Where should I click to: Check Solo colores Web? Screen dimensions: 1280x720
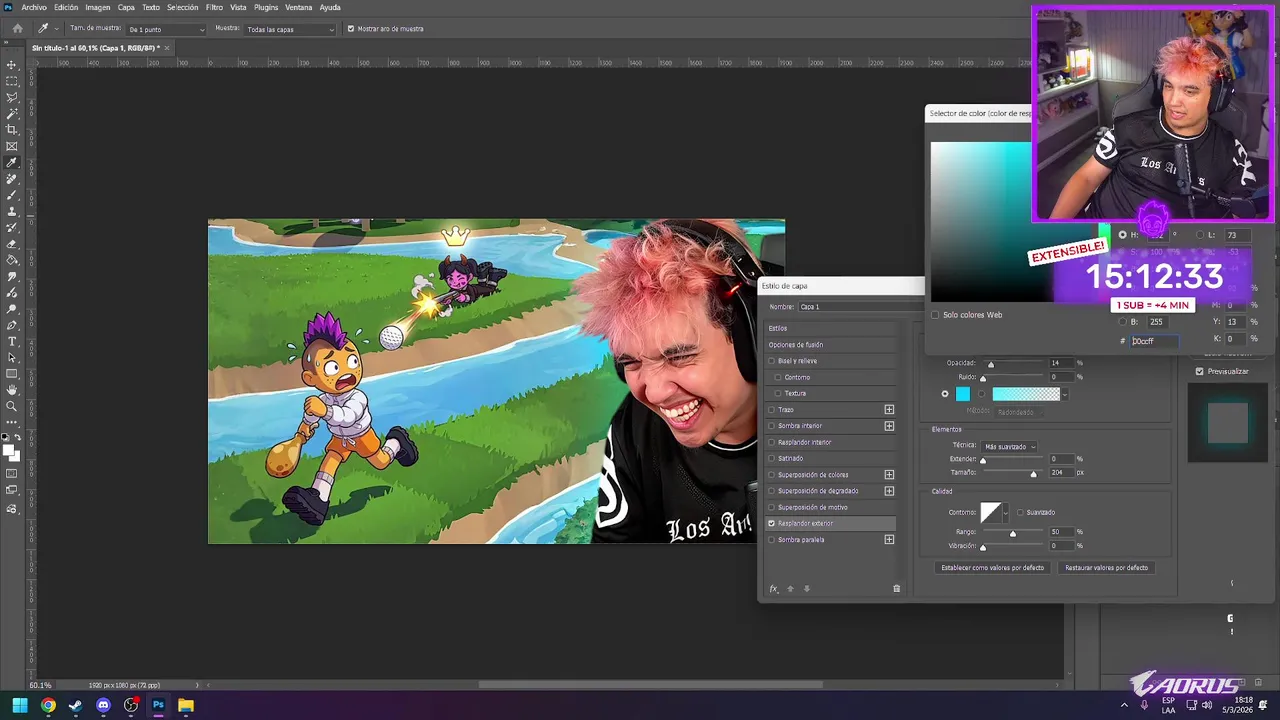pos(935,315)
